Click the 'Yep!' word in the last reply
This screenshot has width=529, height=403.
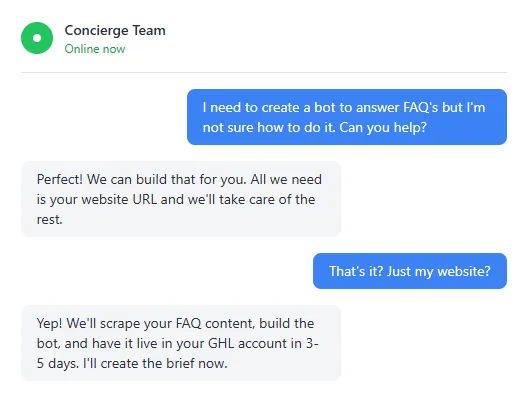pos(50,323)
